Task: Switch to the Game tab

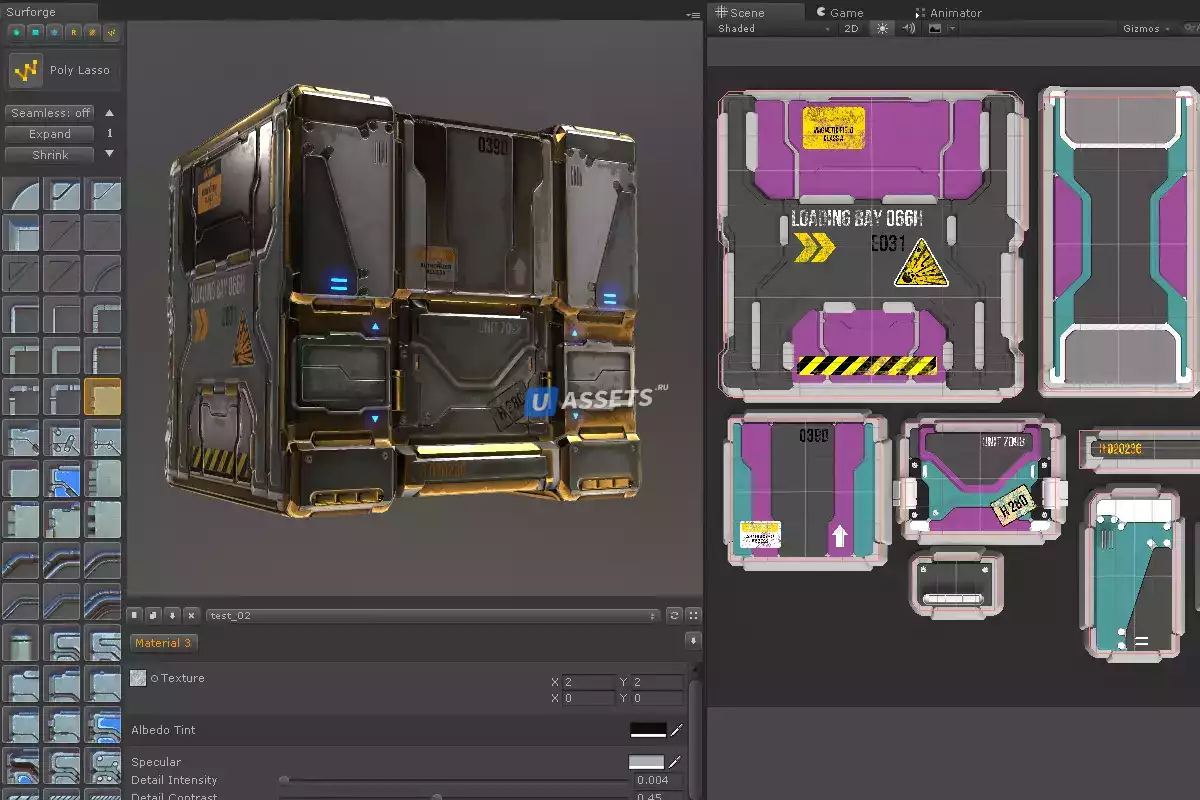Action: (840, 12)
